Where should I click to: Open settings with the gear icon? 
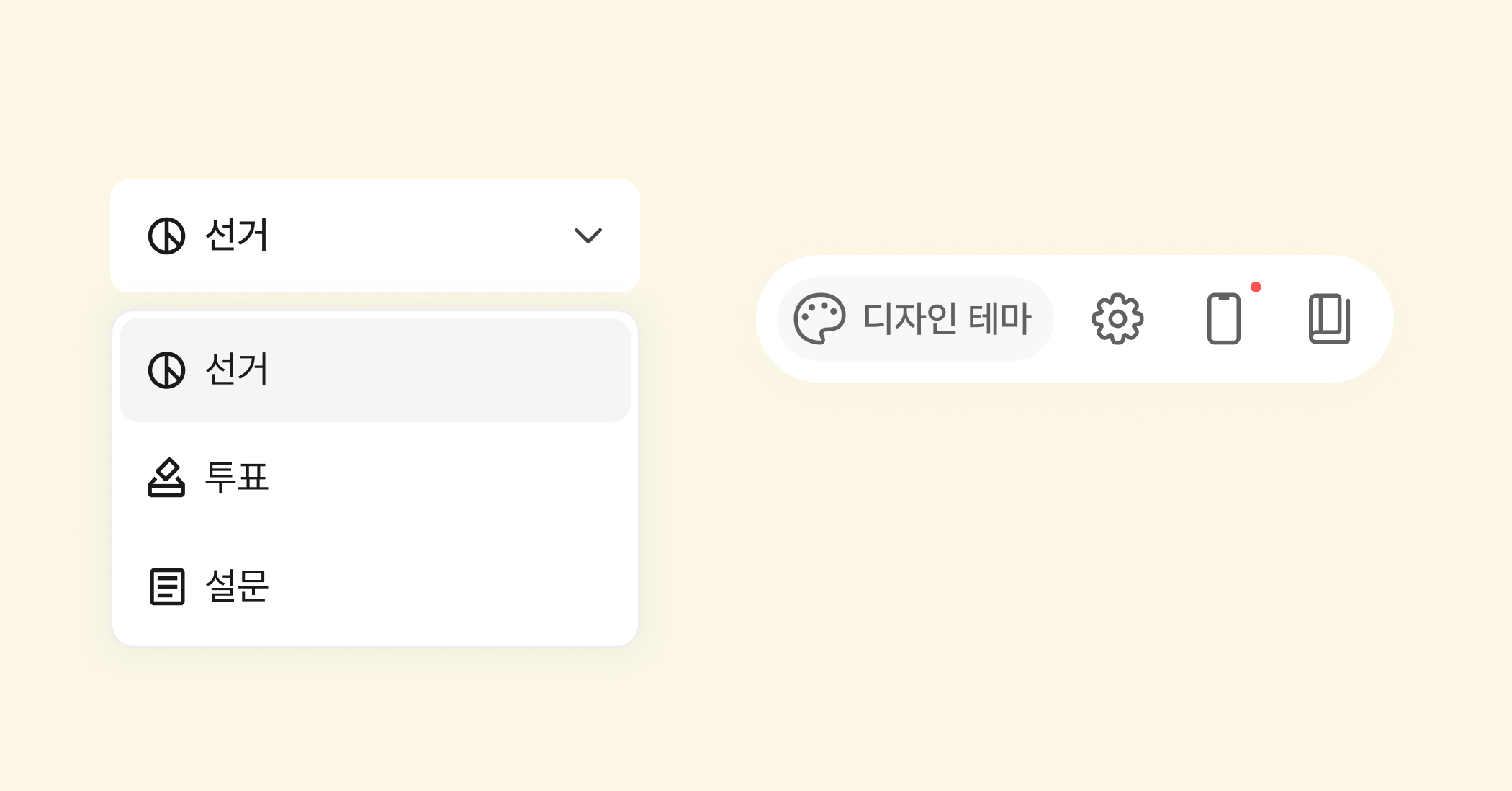pos(1117,318)
